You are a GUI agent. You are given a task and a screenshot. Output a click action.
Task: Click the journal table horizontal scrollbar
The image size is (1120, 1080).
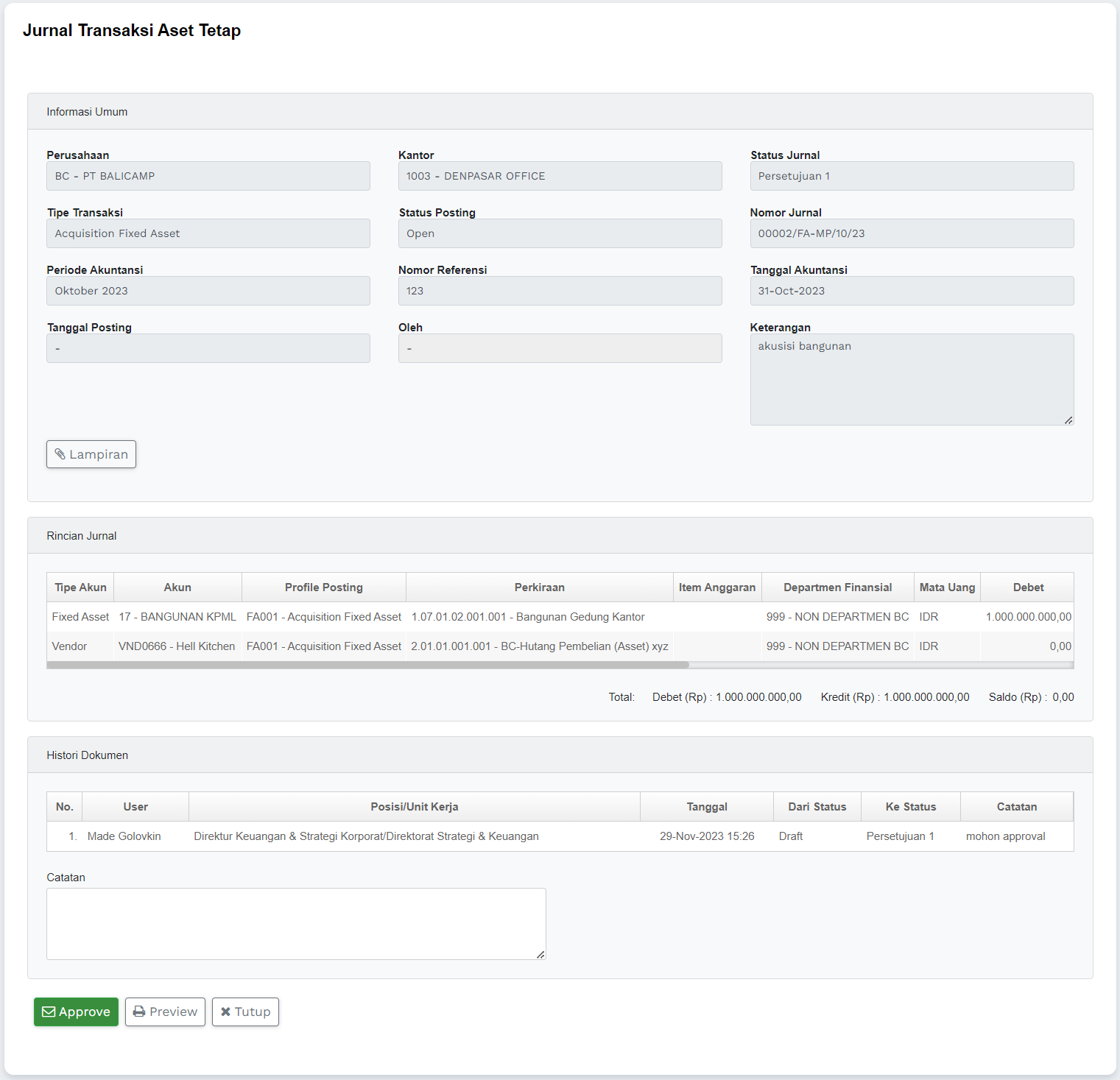(x=368, y=665)
